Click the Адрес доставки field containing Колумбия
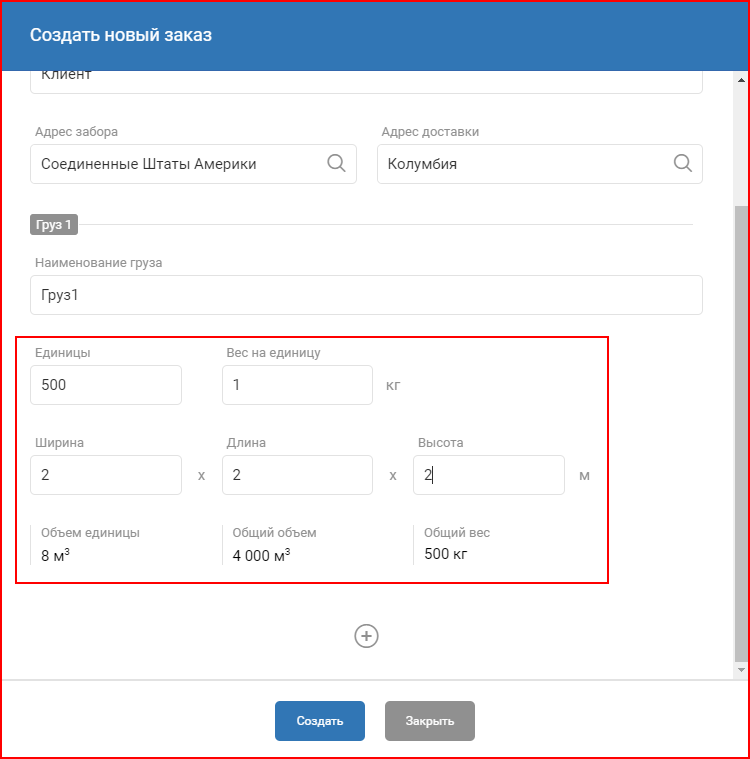Image resolution: width=750 pixels, height=759 pixels. coord(539,164)
